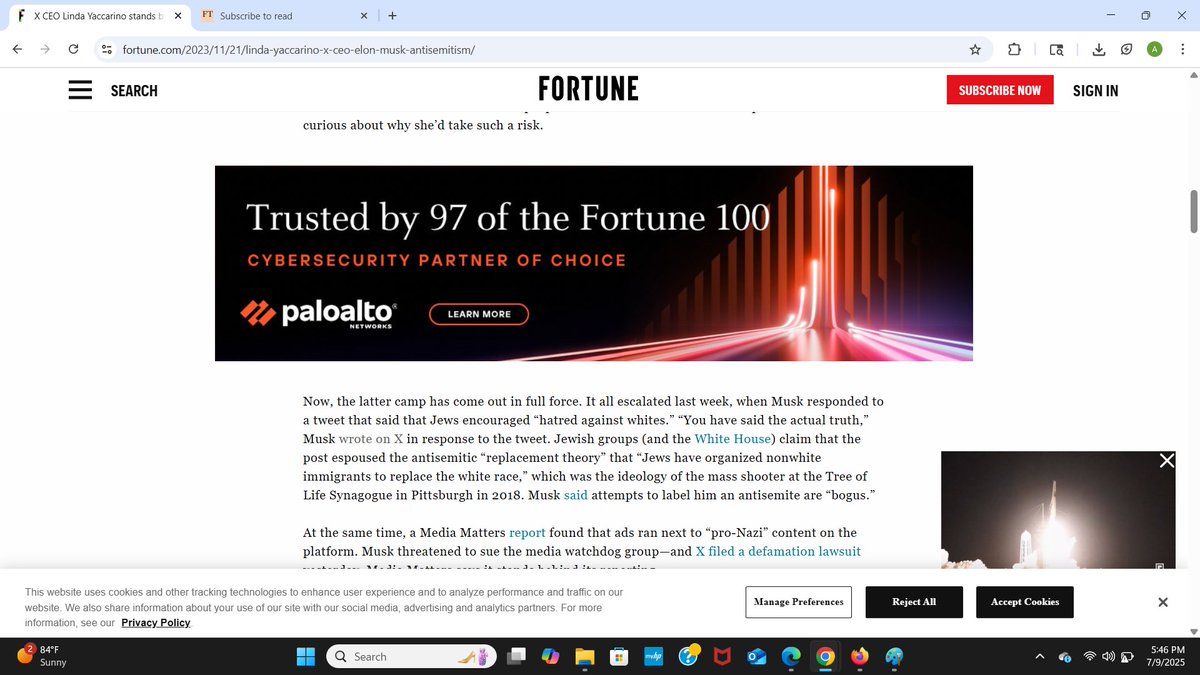Screen dimensions: 1200x675
Task: Open the Fortune hamburger menu
Action: [80, 90]
